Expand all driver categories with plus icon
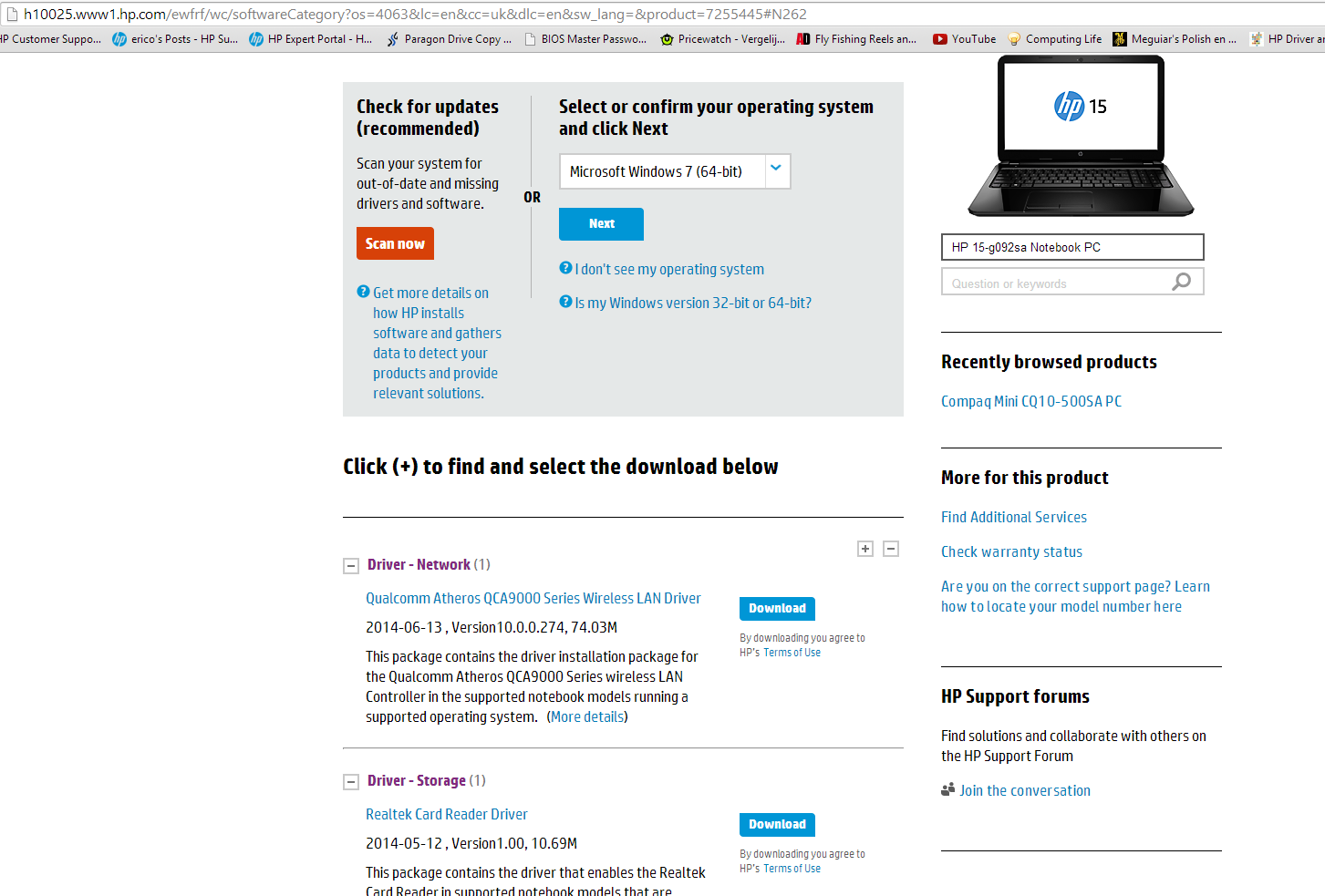 coord(865,549)
